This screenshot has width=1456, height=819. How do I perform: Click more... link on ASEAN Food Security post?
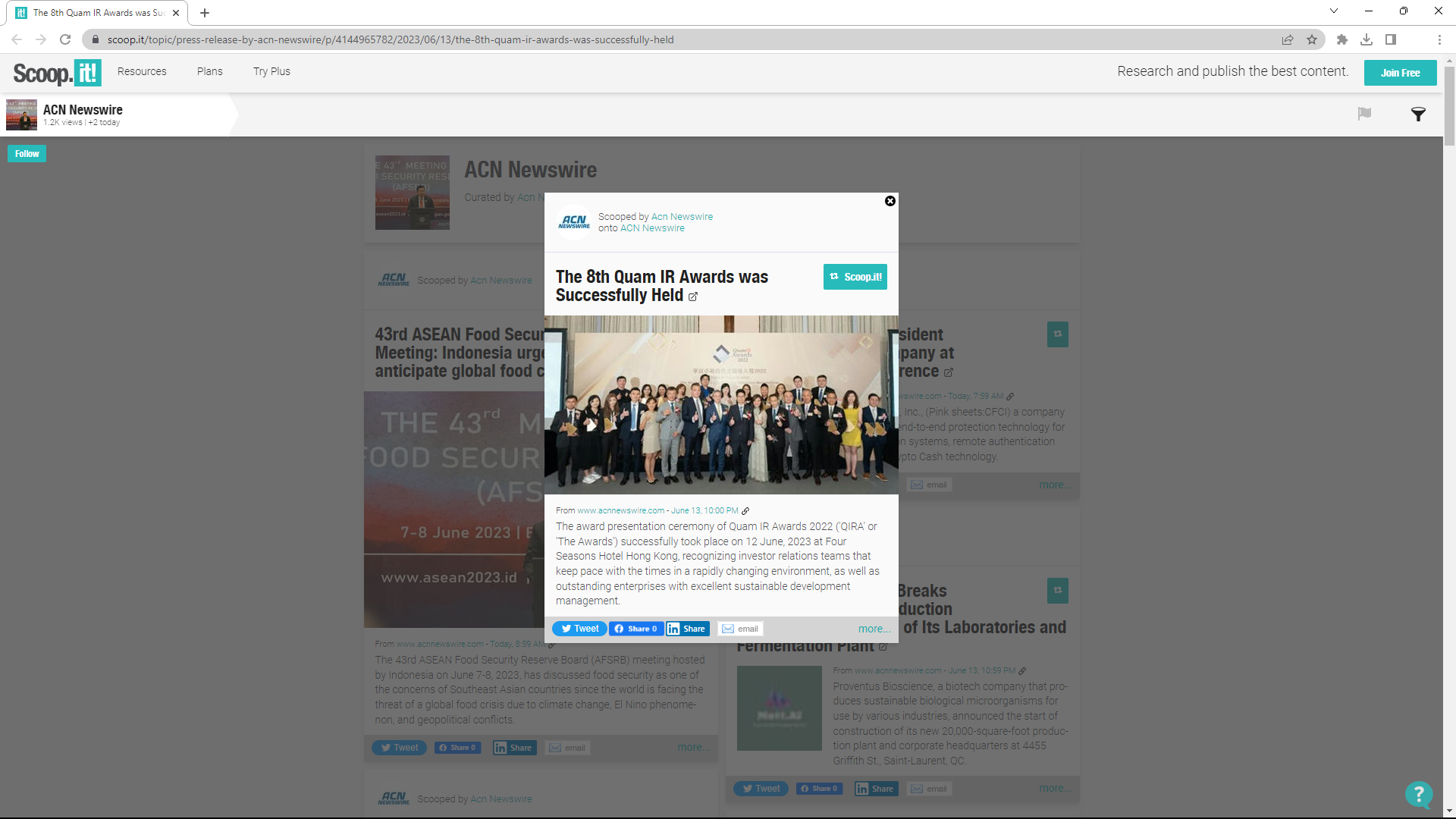pyautogui.click(x=692, y=748)
